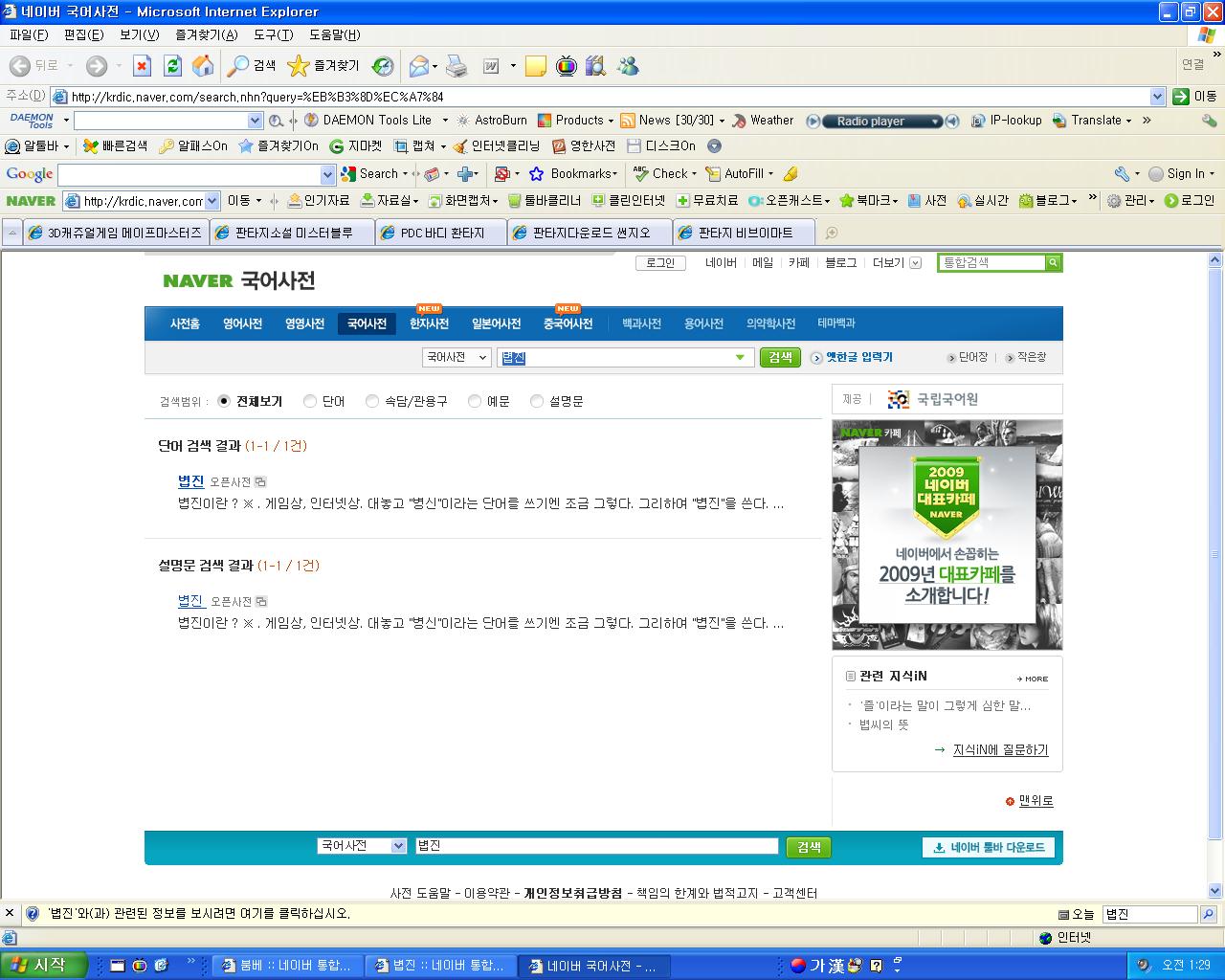Start 인터넷클리닝 broom tool
Image resolution: width=1225 pixels, height=980 pixels.
click(497, 146)
